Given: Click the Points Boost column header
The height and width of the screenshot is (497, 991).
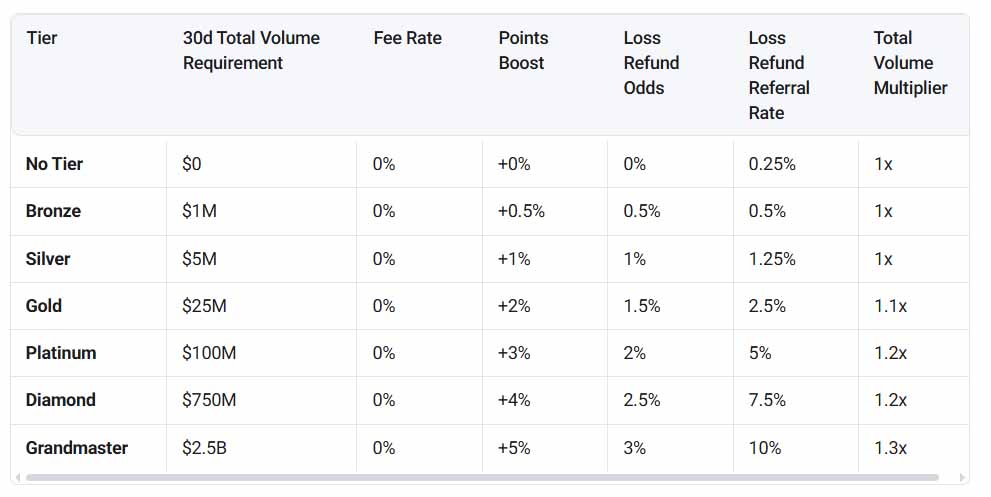Looking at the screenshot, I should [x=523, y=51].
